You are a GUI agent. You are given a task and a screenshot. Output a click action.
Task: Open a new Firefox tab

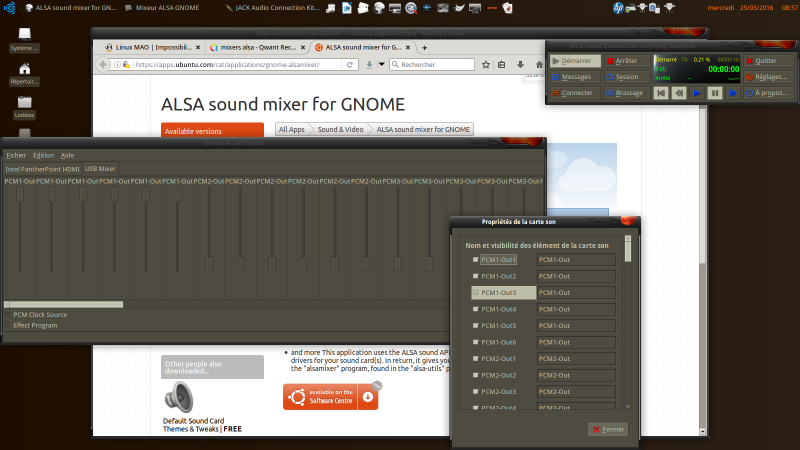point(424,47)
